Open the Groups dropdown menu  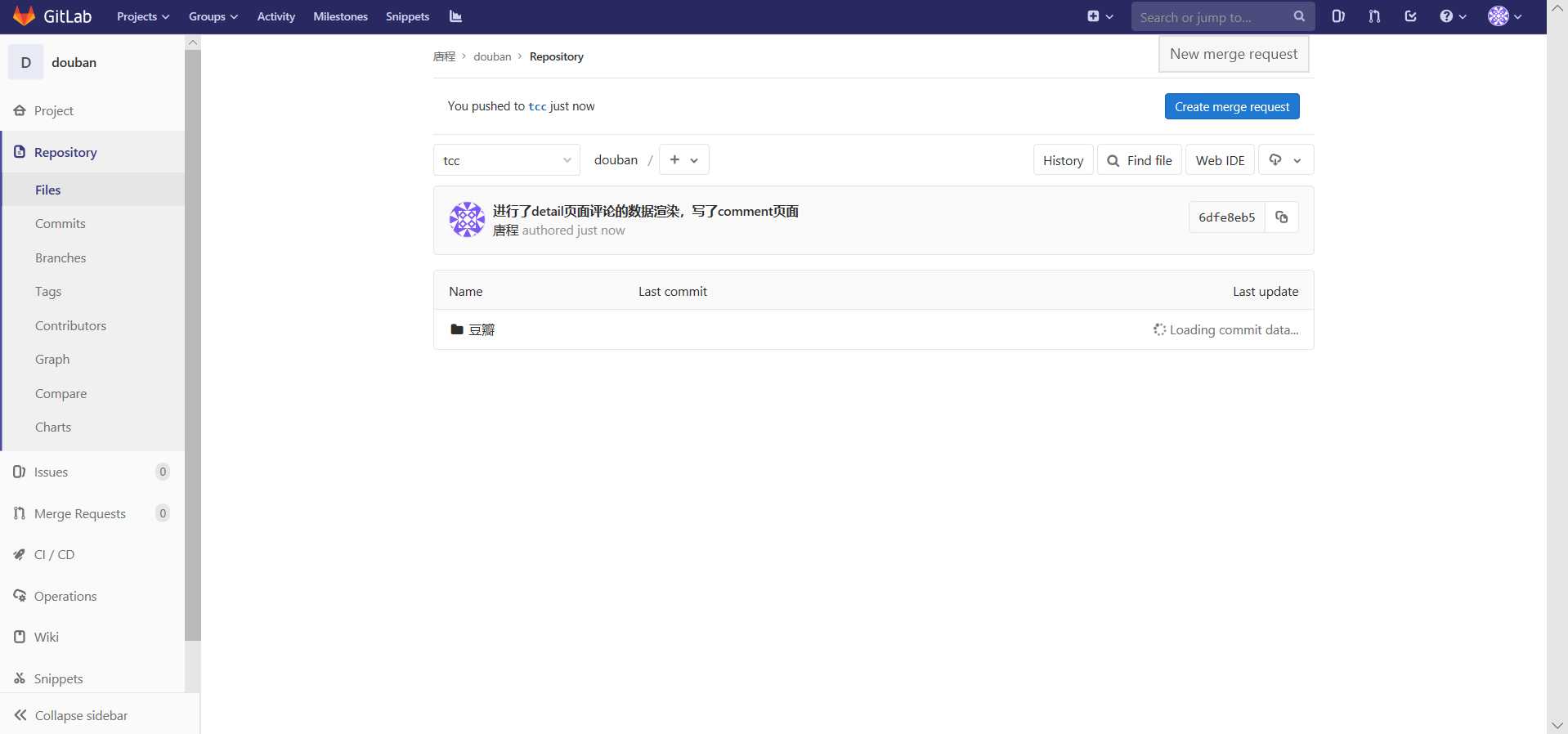tap(213, 16)
